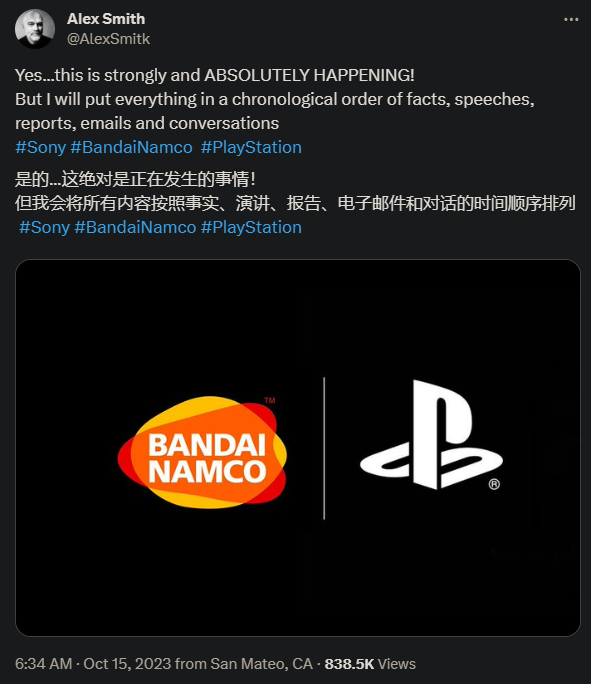
Task: Click the second #PlayStation hashtag below Chinese text
Action: click(x=251, y=227)
